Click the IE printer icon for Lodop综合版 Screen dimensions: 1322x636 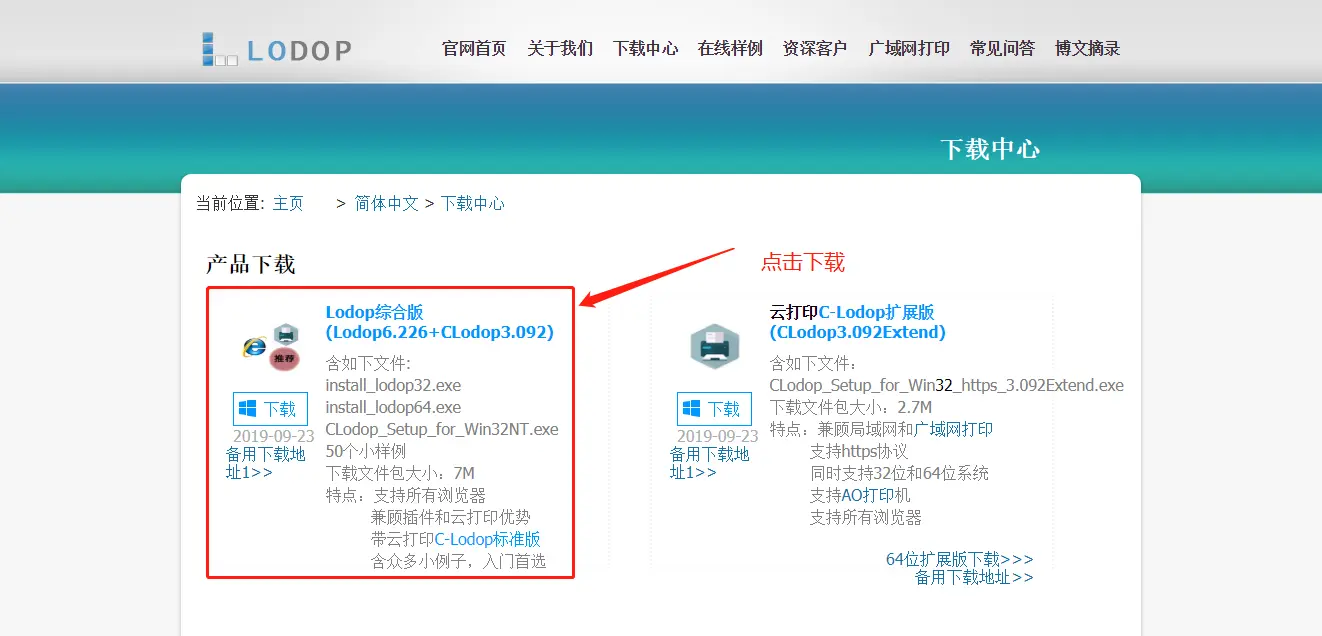pos(271,347)
